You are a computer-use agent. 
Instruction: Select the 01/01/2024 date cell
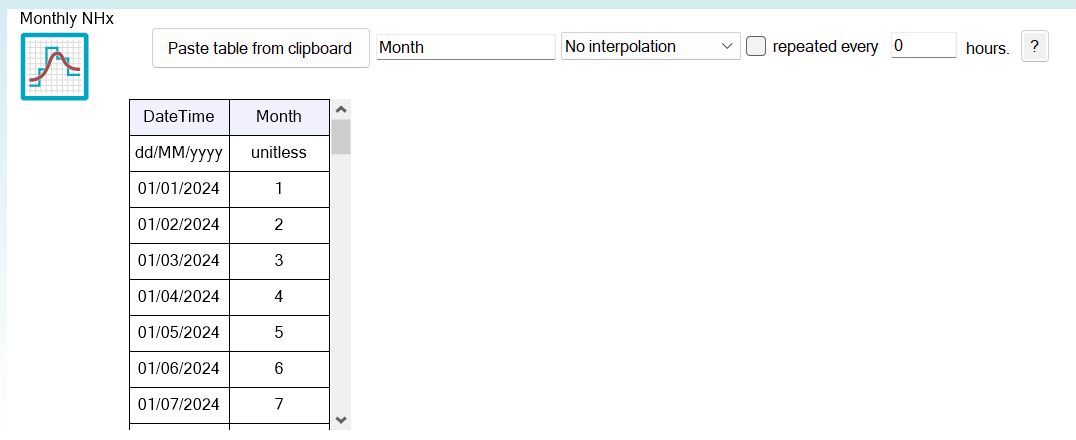click(x=179, y=189)
